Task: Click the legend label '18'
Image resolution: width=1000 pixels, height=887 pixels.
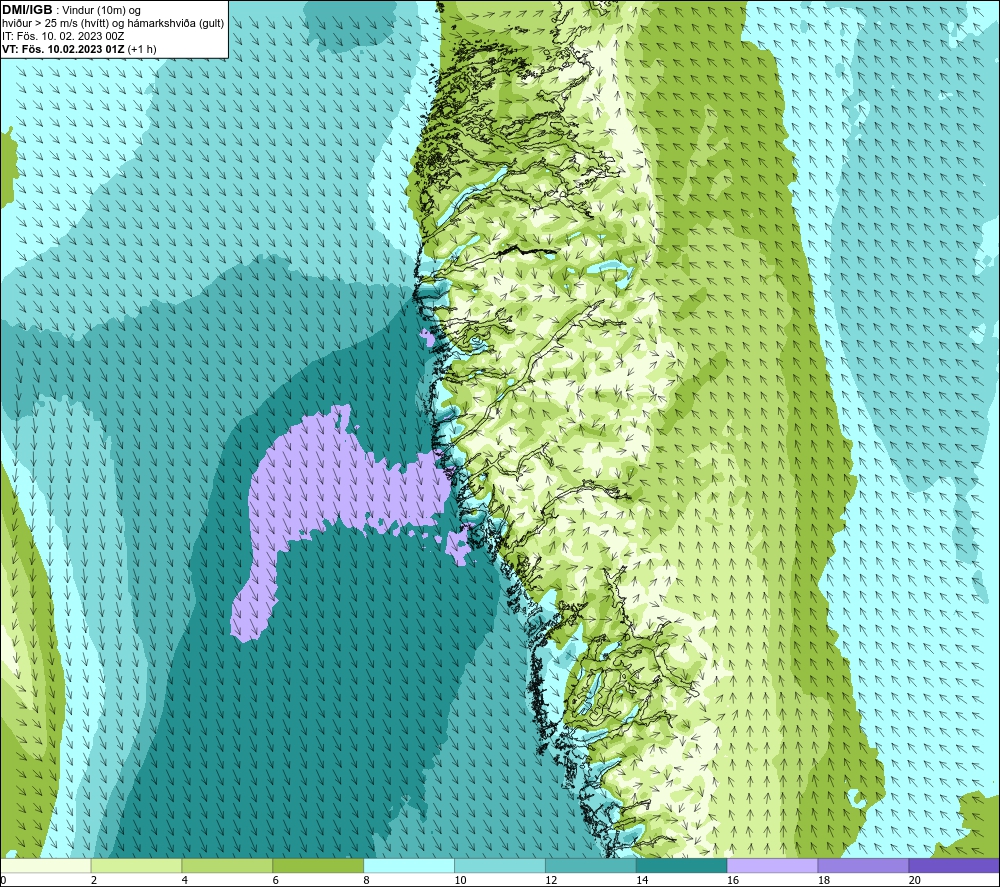Action: 824,880
